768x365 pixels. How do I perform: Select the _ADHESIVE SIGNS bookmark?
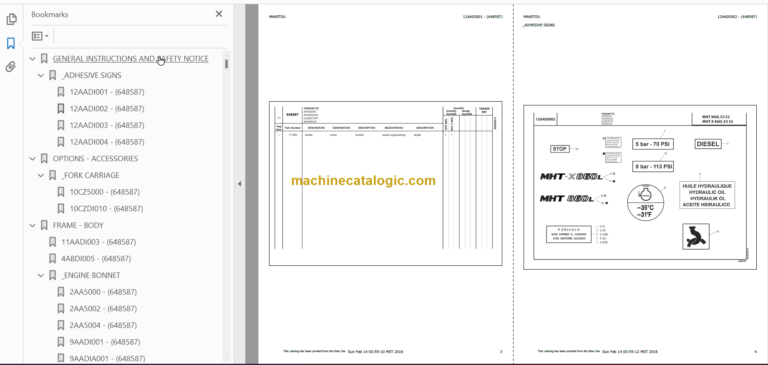[x=91, y=75]
